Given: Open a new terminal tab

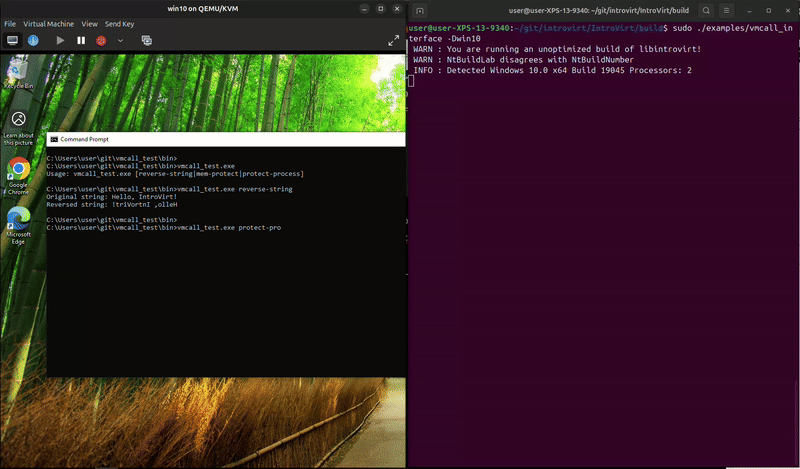Looking at the screenshot, I should (420, 10).
